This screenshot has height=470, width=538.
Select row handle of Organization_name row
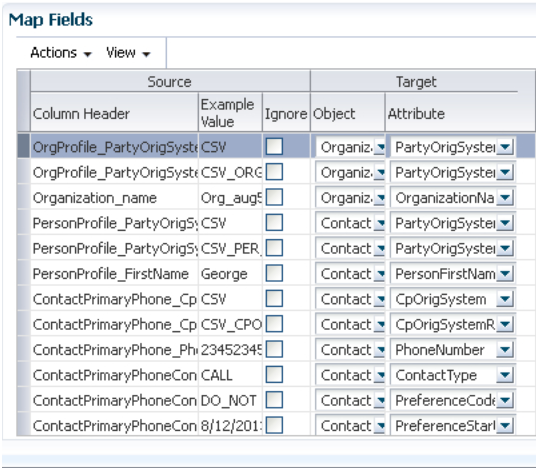23,198
